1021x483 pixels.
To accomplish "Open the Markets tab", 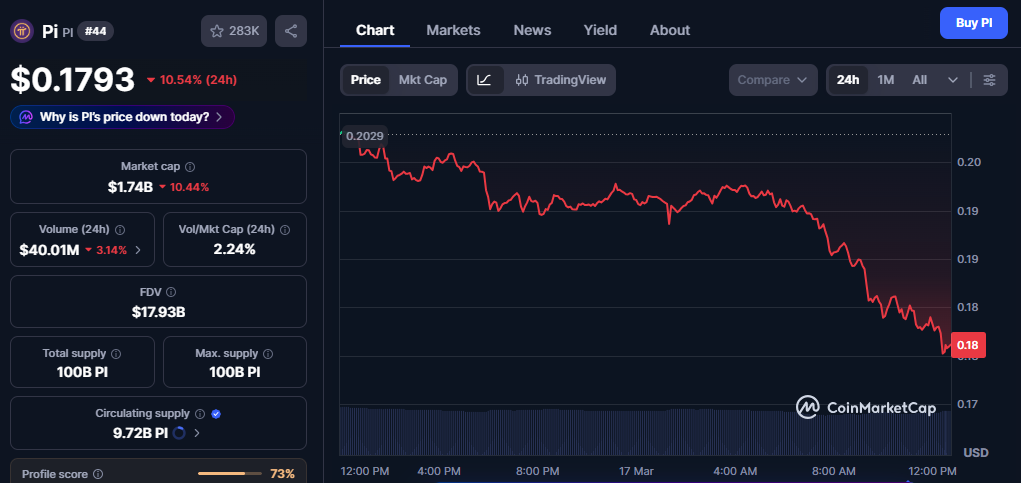I will (x=453, y=30).
